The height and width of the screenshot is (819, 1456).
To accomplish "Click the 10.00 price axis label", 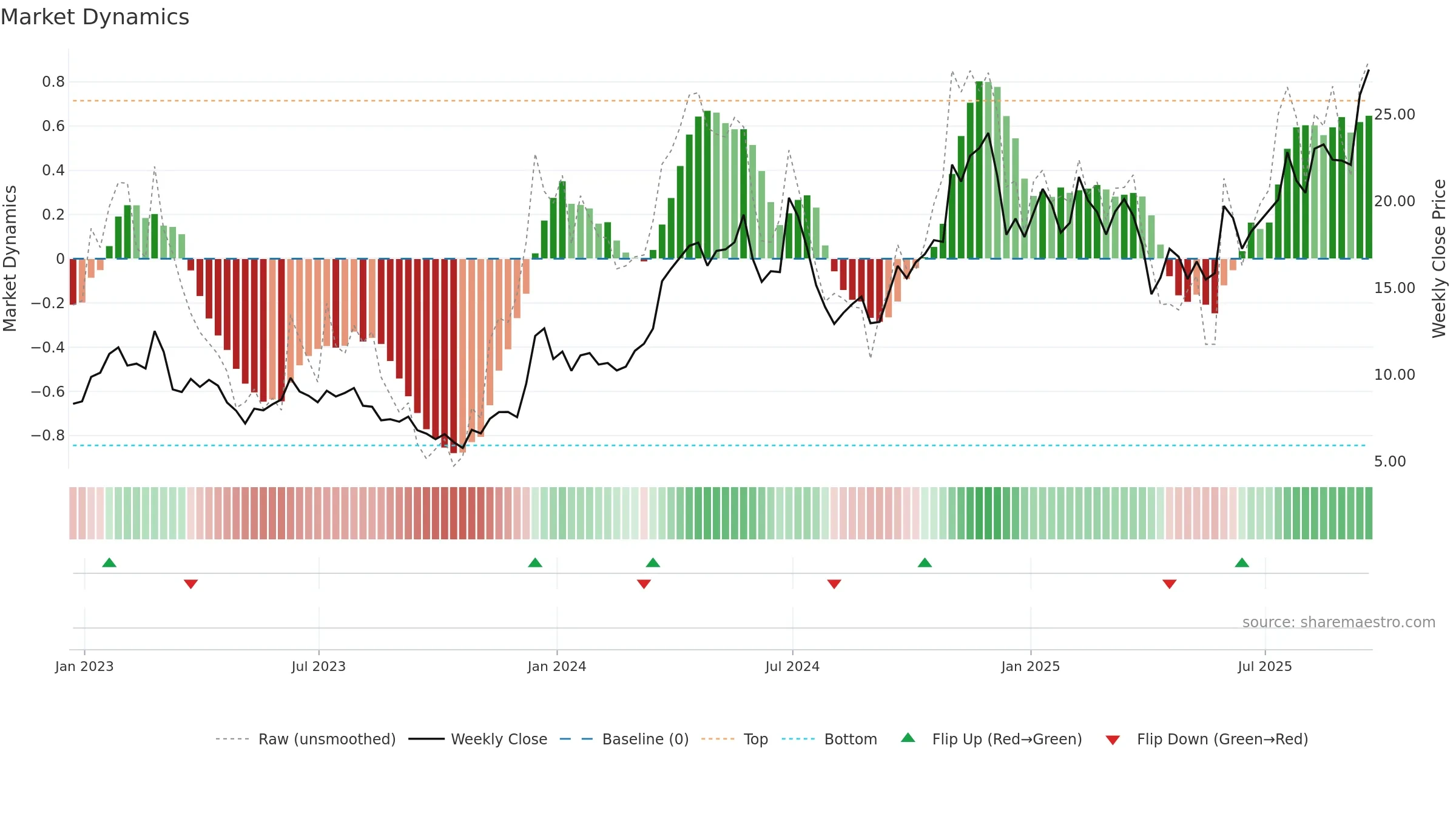I will coord(1395,374).
